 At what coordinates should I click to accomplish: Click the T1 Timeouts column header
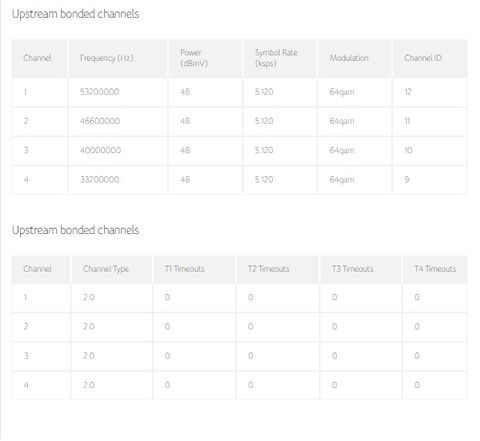pyautogui.click(x=185, y=269)
